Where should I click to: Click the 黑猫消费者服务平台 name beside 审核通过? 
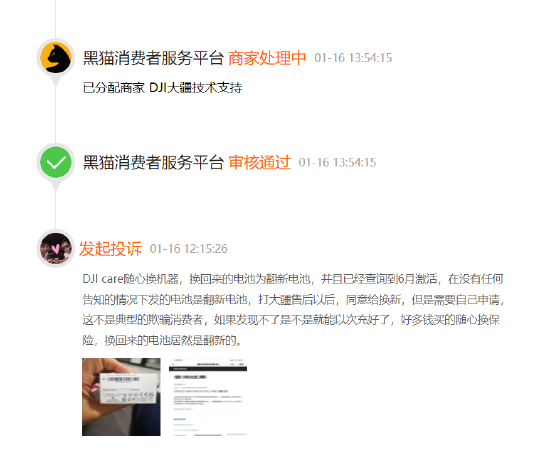tap(153, 162)
